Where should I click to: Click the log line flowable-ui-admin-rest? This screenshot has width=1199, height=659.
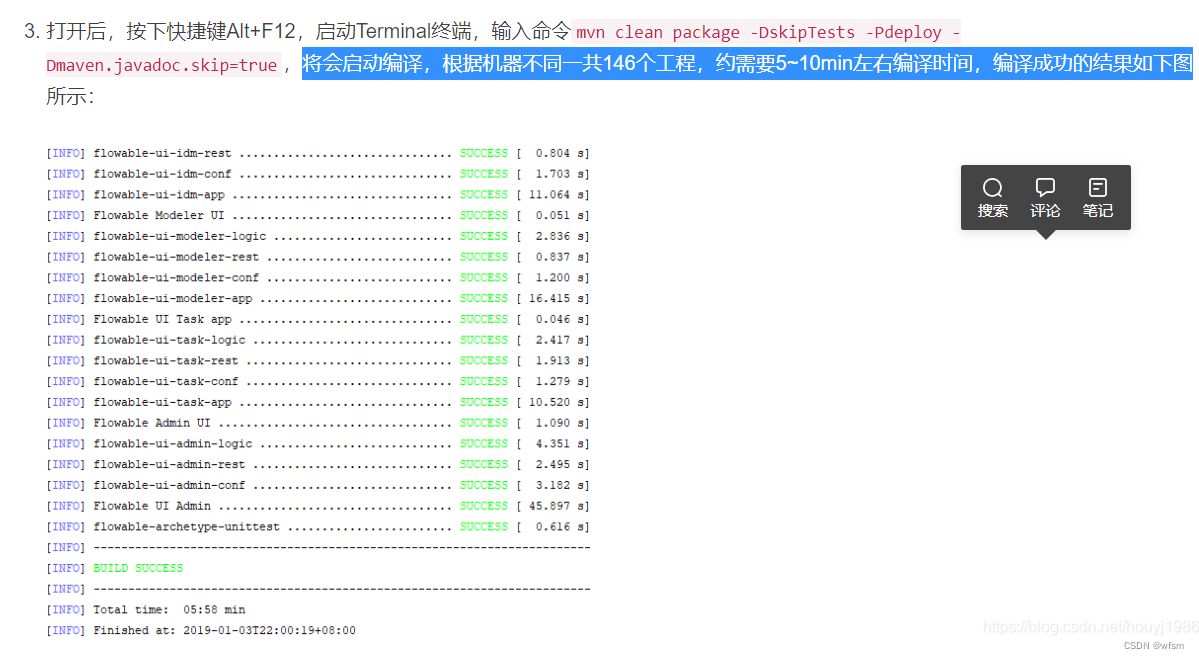pyautogui.click(x=317, y=464)
